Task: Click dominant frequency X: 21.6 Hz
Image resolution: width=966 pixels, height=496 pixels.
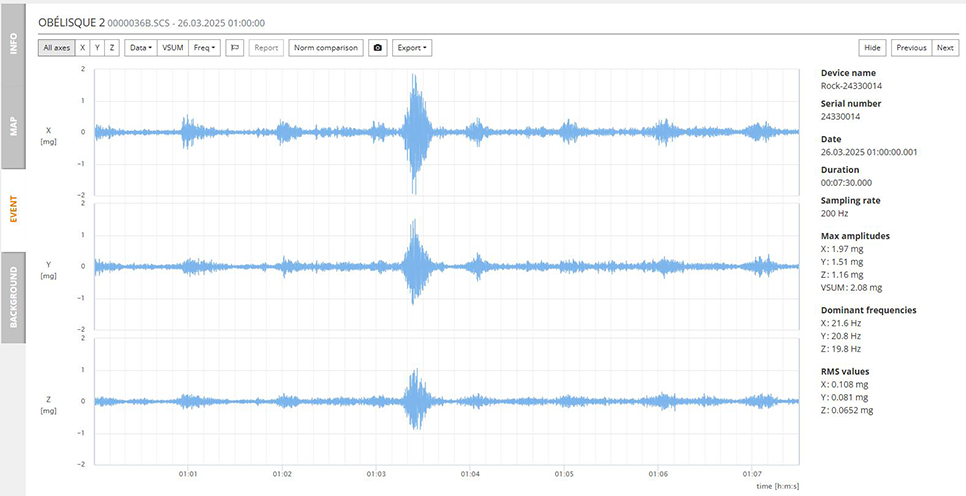Action: 841,323
